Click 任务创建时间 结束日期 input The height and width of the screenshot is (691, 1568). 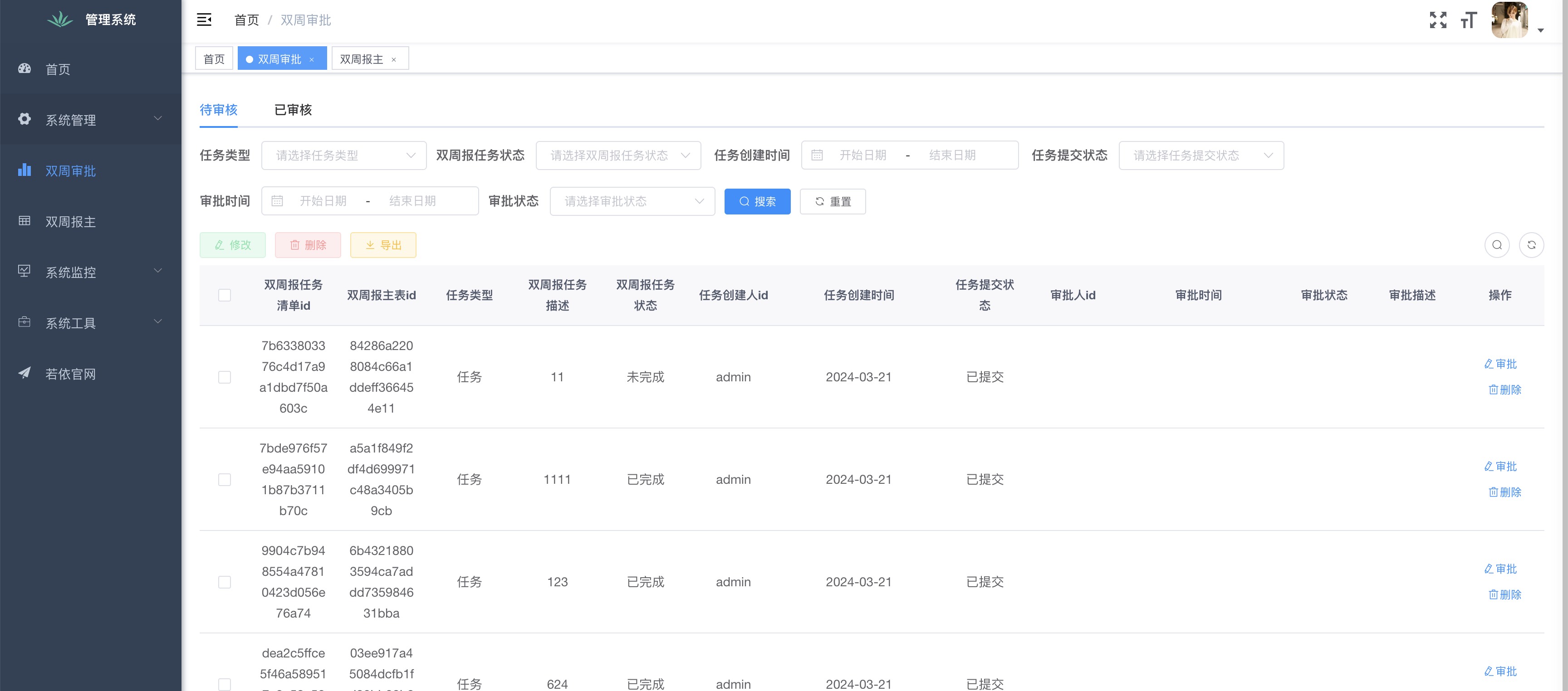point(952,155)
